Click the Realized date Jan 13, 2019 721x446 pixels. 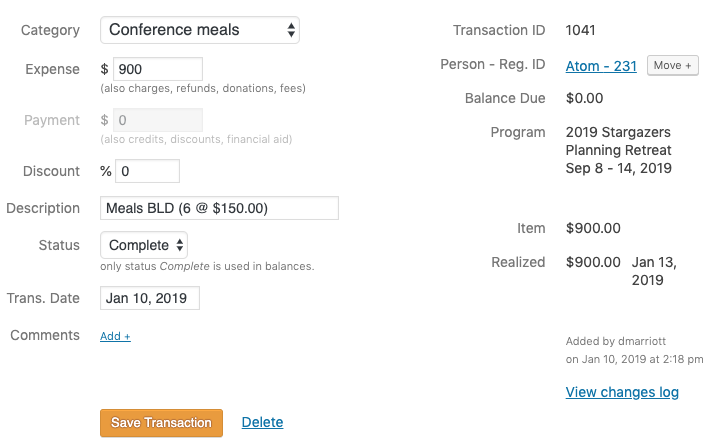coord(654,271)
